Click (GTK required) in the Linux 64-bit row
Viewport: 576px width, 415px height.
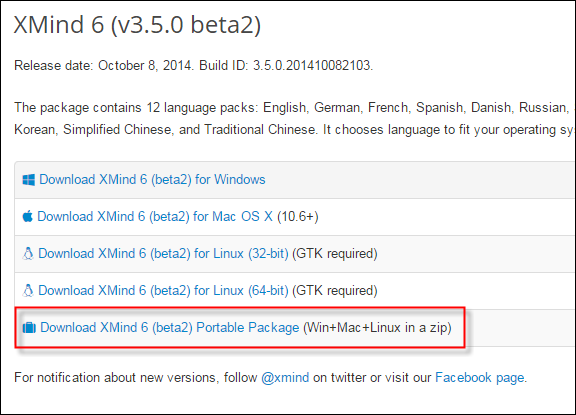point(335,290)
